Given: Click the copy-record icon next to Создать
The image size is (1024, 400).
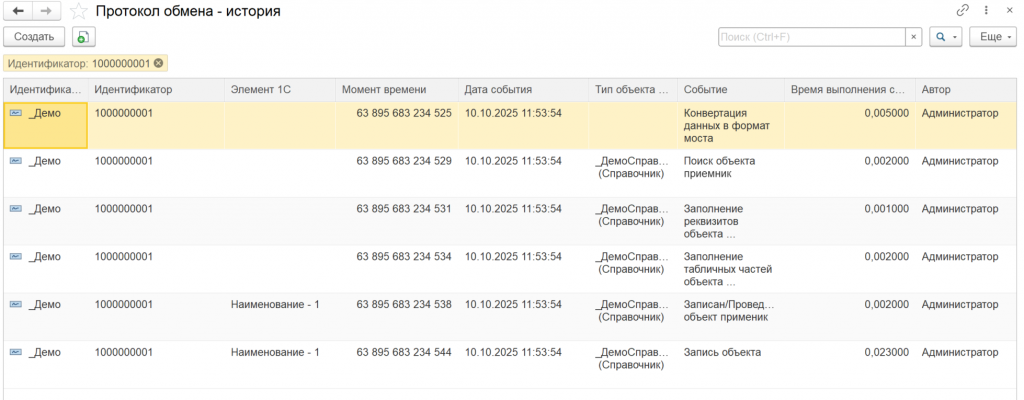Looking at the screenshot, I should [83, 37].
